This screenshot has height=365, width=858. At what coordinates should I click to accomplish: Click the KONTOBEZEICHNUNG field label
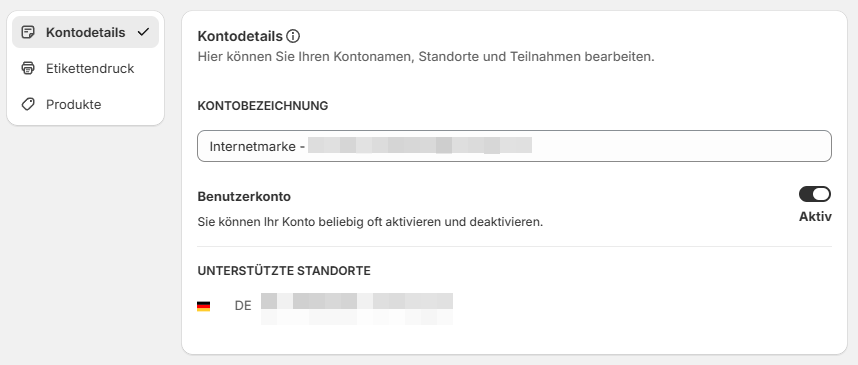[263, 106]
